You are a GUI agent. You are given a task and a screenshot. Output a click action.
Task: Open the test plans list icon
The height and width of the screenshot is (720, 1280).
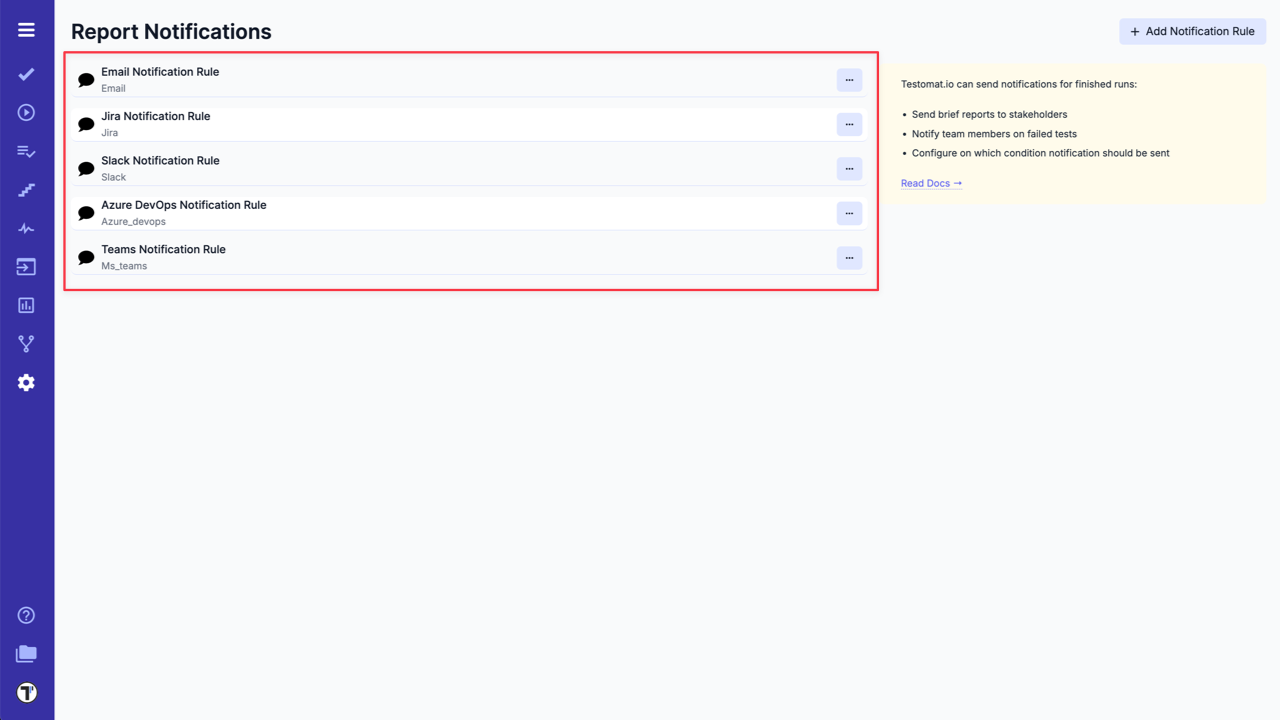coord(26,151)
